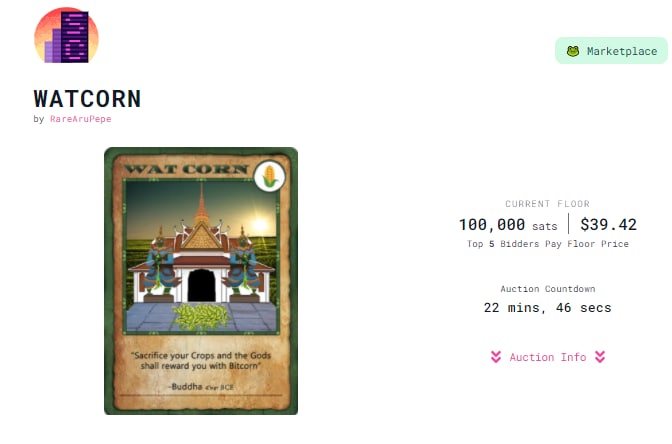Click the left double-chevron beside Auction Info

496,357
